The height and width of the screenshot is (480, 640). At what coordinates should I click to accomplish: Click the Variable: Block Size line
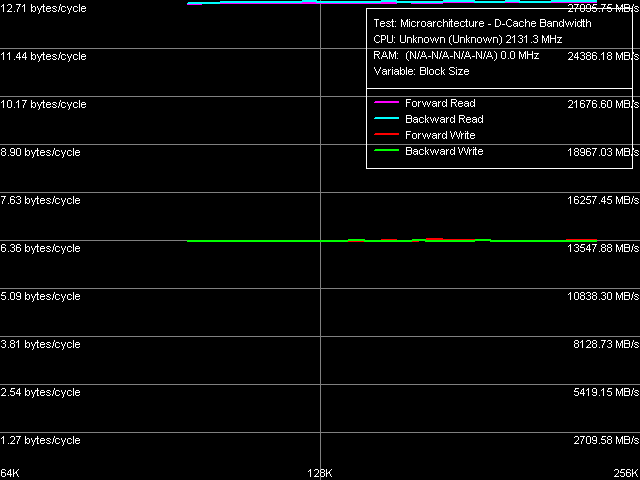tap(421, 71)
